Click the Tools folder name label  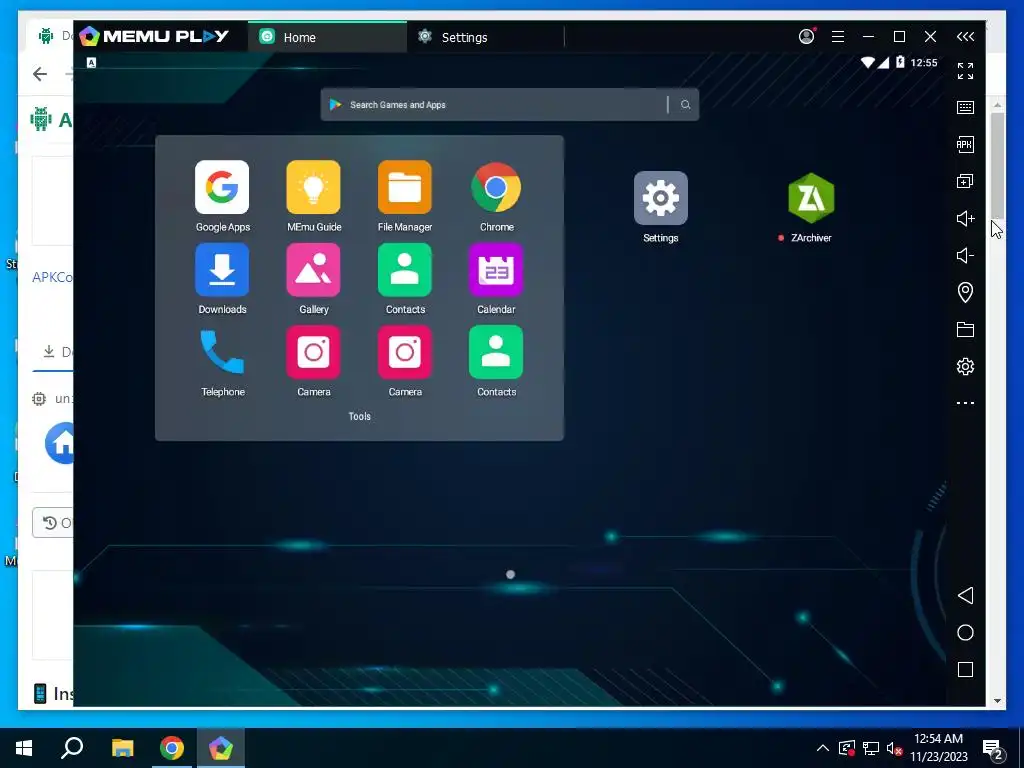(359, 416)
